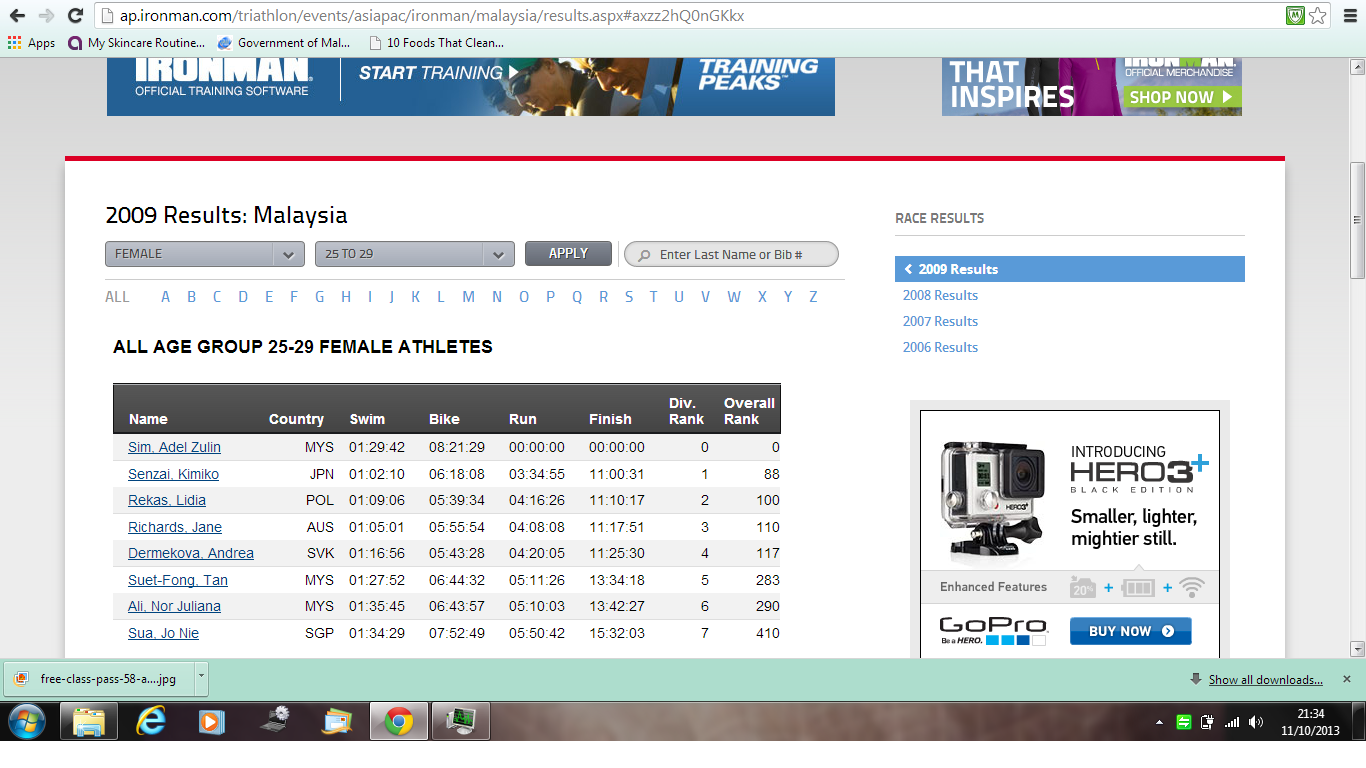Expand the FEMALE gender dropdown

point(204,254)
